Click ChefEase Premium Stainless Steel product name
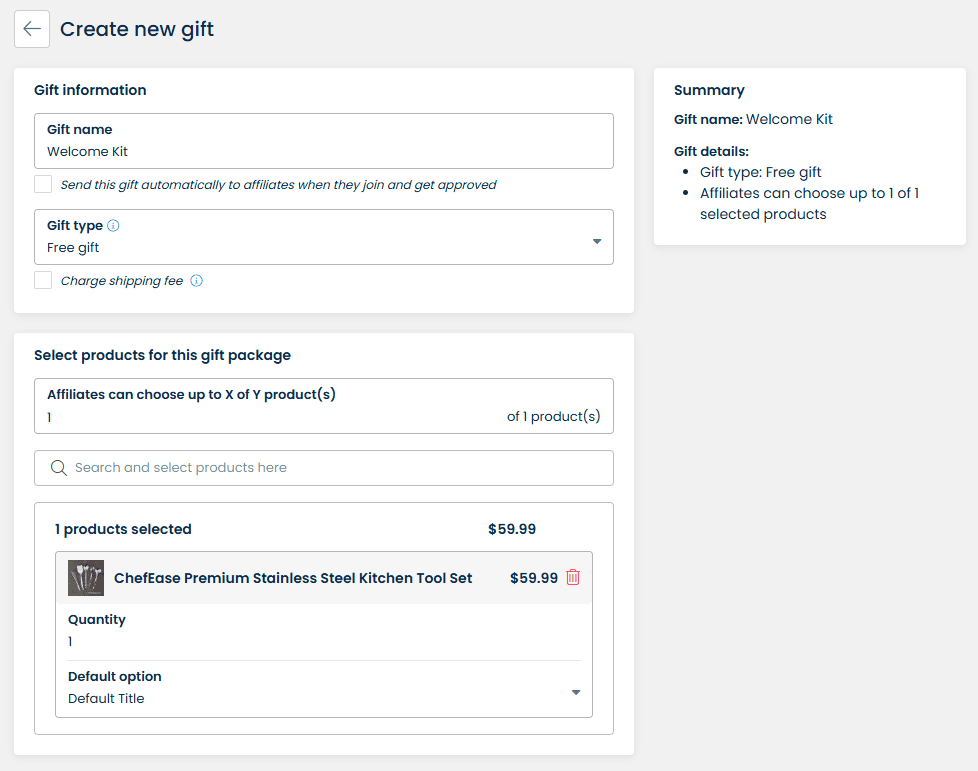The height and width of the screenshot is (771, 978). [x=293, y=578]
